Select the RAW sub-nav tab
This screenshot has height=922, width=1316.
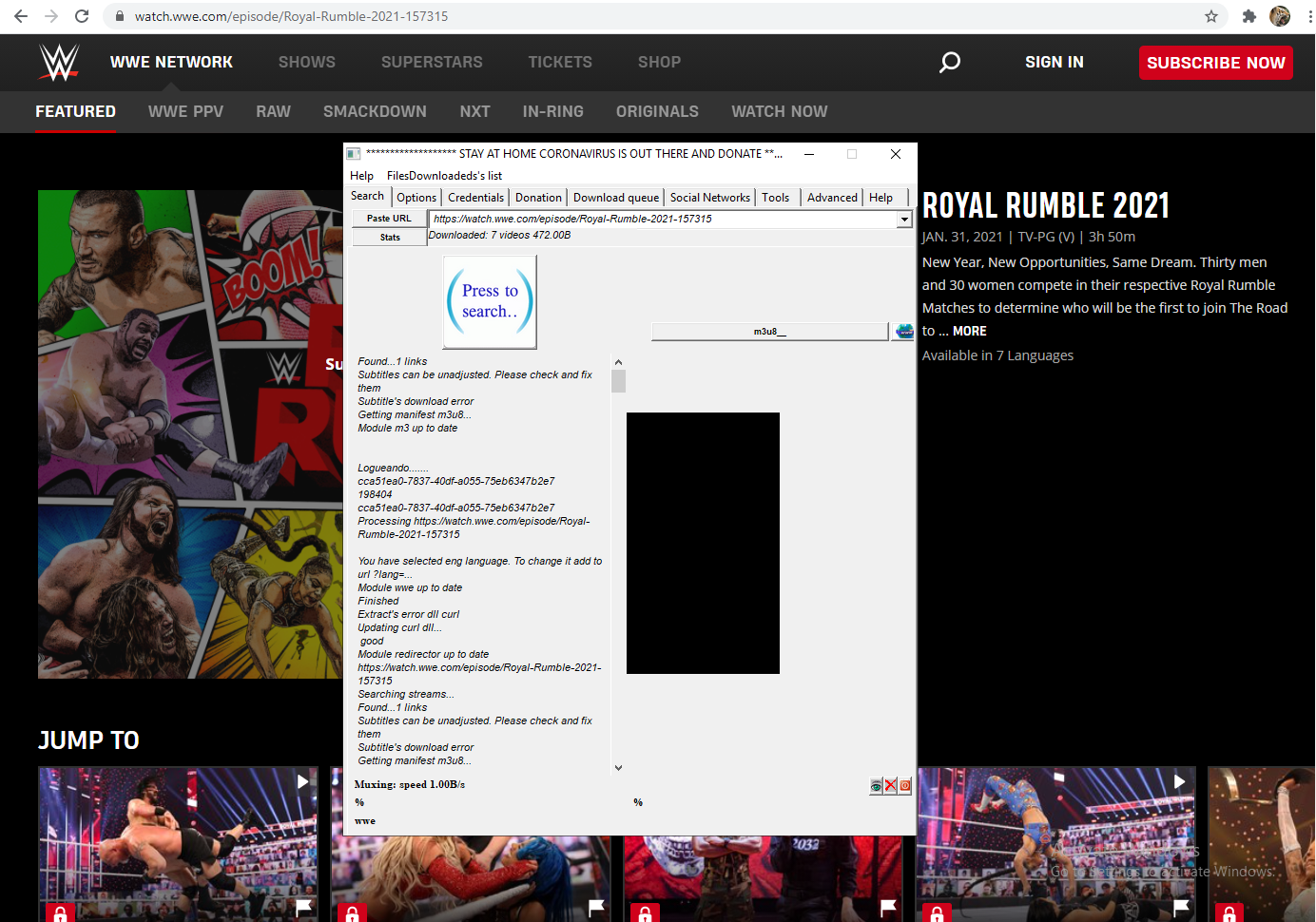pyautogui.click(x=273, y=111)
